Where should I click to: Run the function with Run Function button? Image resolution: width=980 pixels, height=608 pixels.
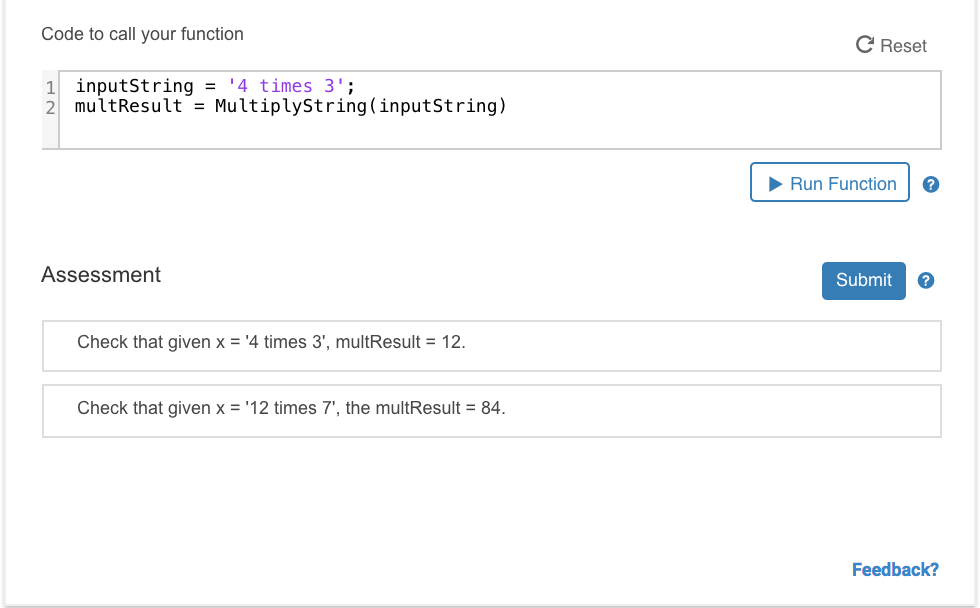tap(830, 183)
